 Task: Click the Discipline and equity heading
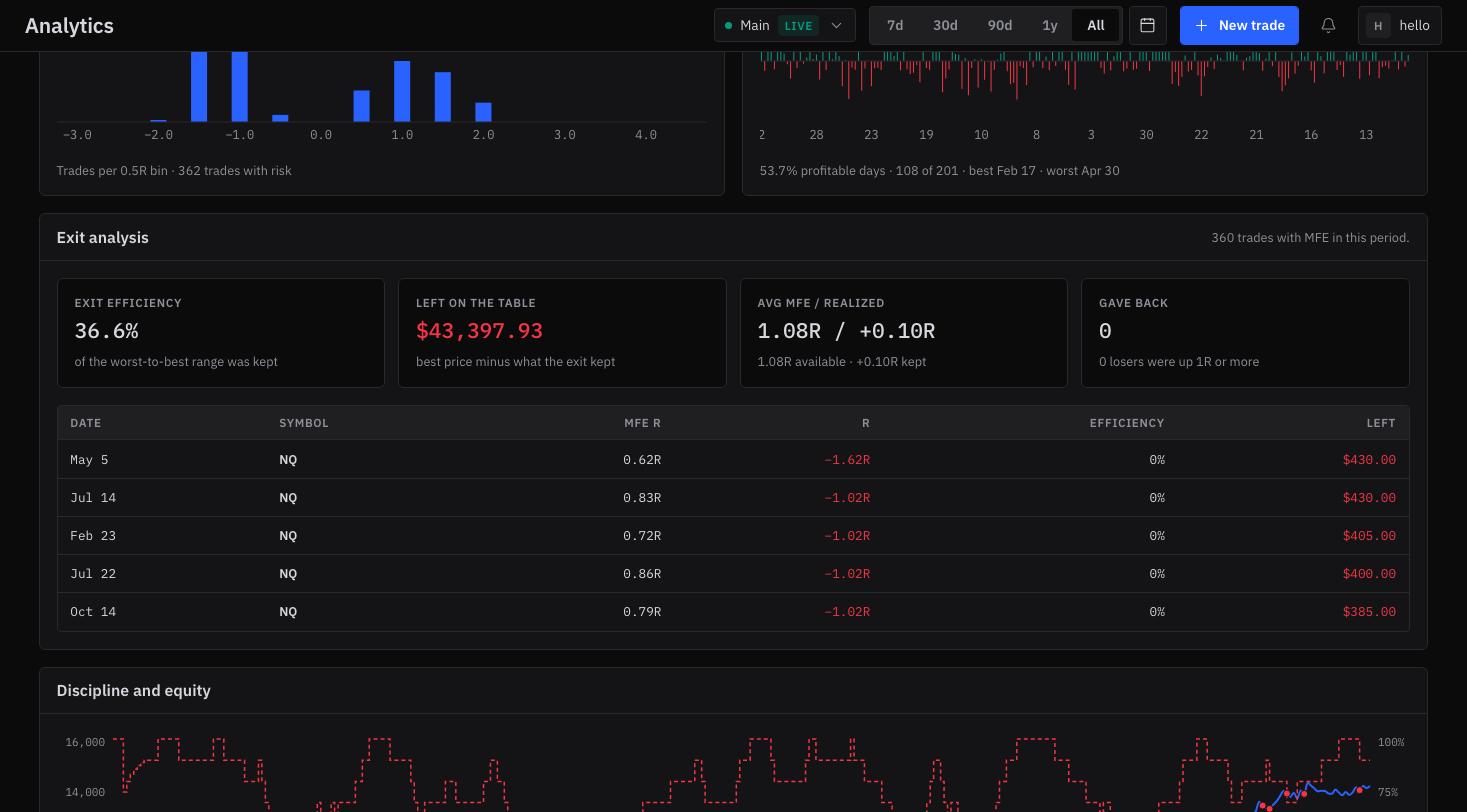click(x=134, y=691)
